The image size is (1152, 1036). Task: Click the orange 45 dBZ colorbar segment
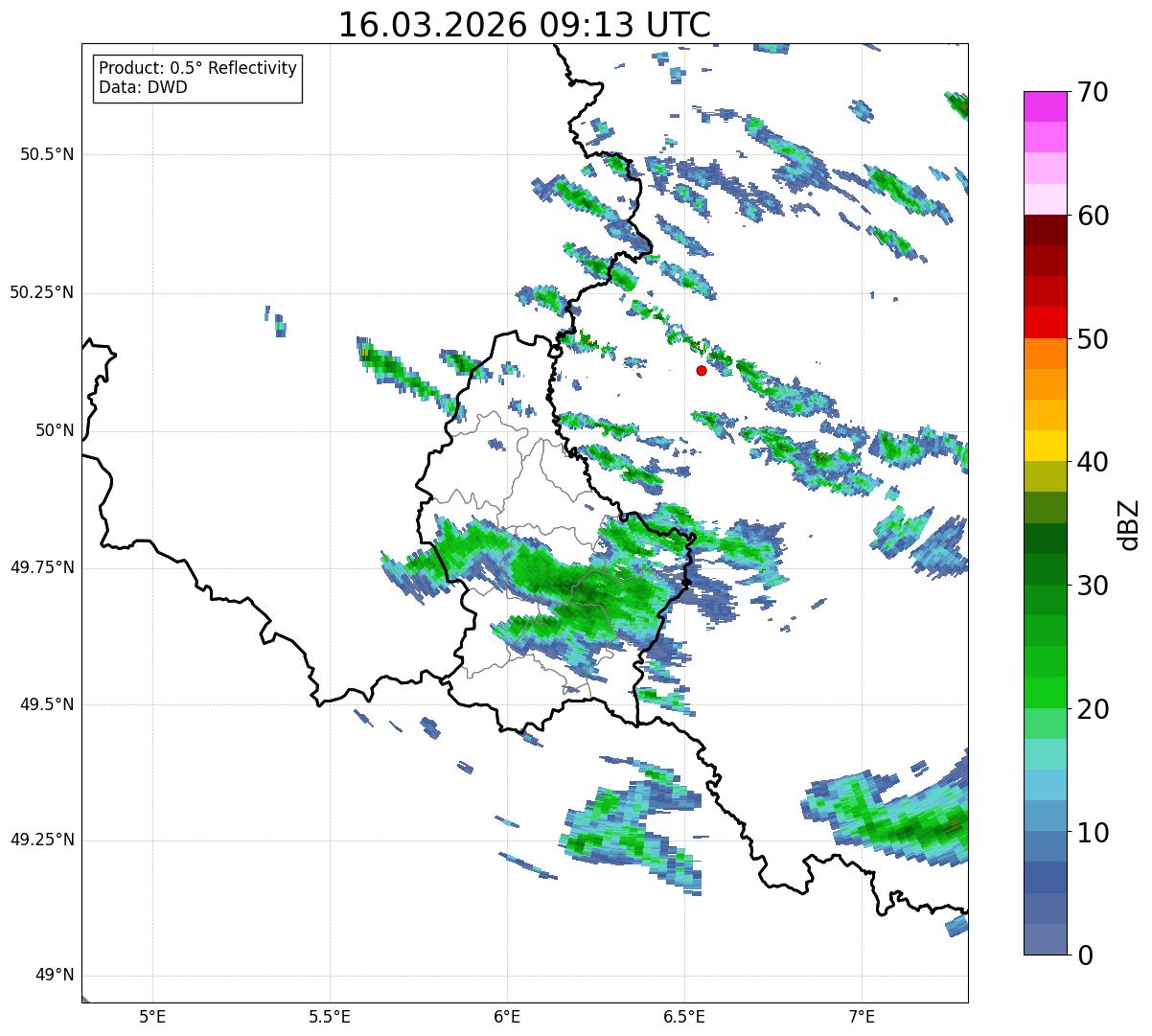coord(1045,384)
